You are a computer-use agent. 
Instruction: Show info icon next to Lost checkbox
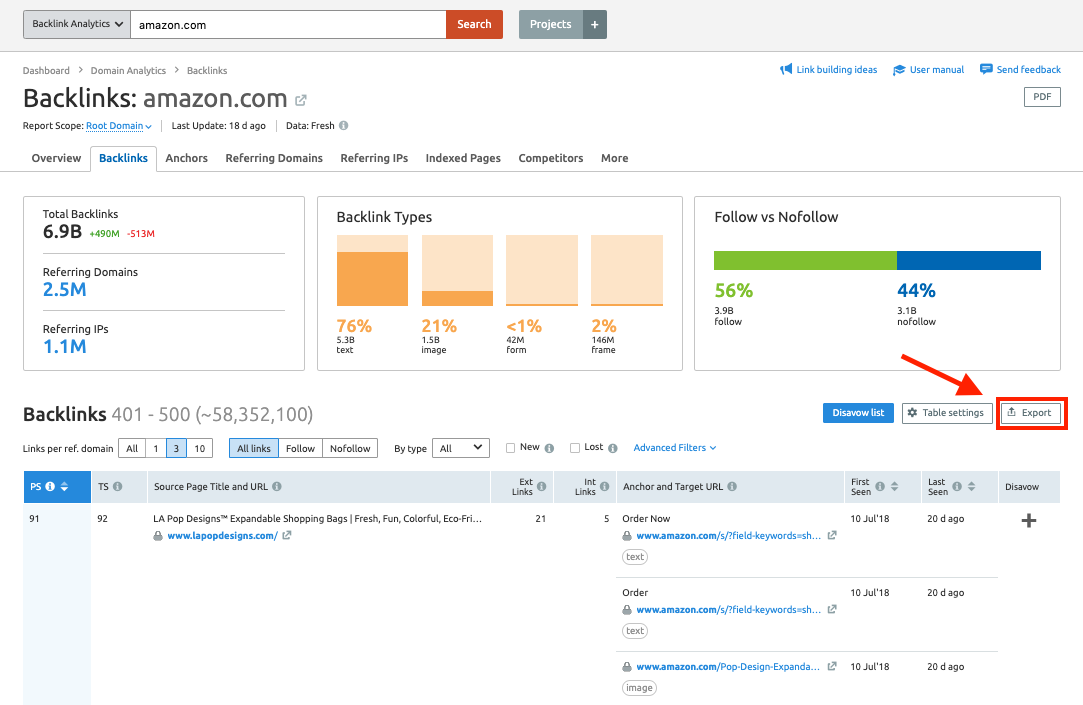613,448
